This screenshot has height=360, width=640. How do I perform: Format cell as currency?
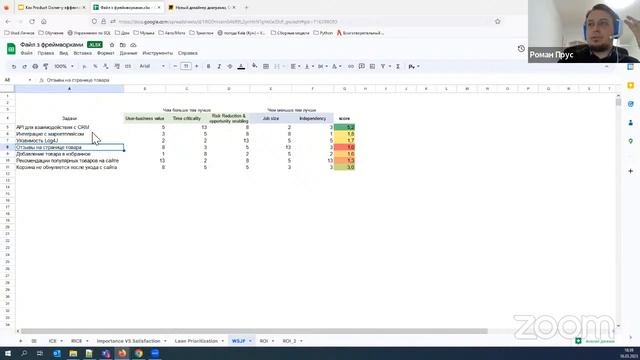click(84, 67)
